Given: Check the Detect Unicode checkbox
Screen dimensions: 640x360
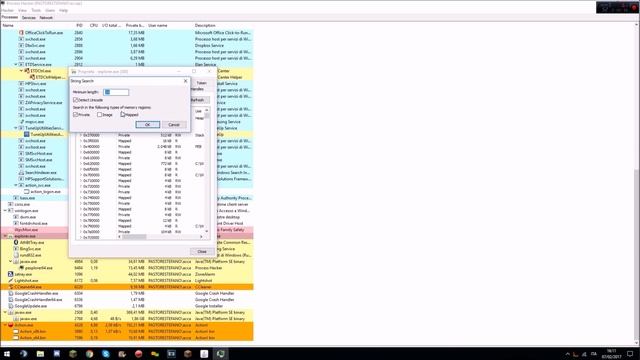Looking at the screenshot, I should pos(75,100).
